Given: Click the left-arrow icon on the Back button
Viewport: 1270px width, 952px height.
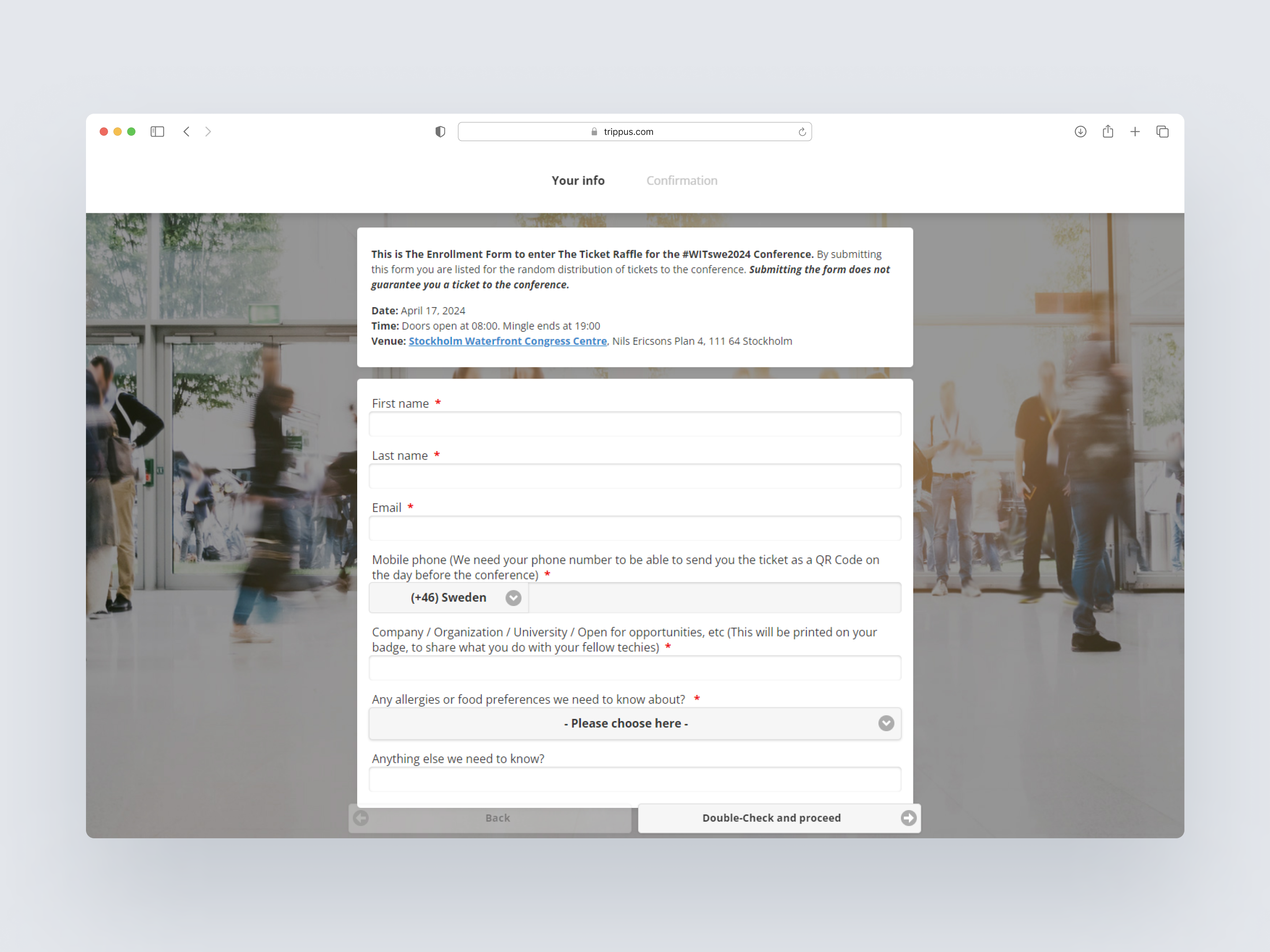Looking at the screenshot, I should 361,818.
